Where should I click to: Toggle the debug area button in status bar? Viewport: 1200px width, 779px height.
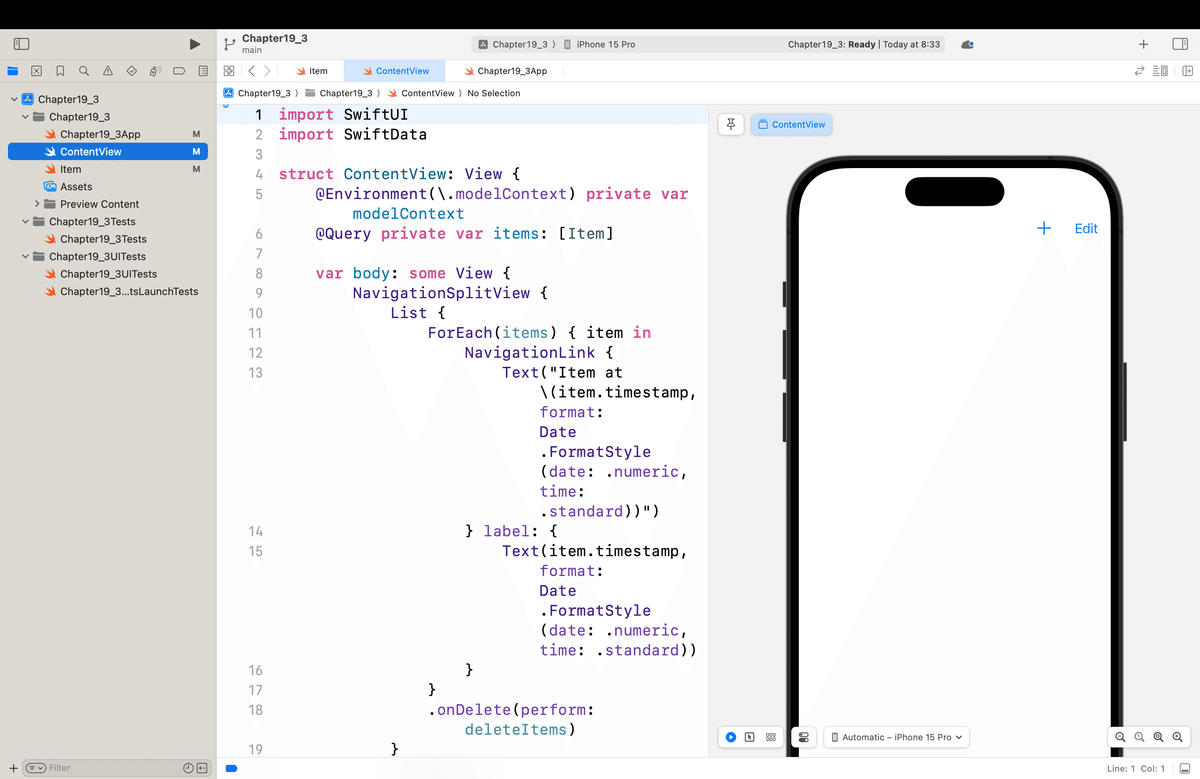tap(1186, 768)
